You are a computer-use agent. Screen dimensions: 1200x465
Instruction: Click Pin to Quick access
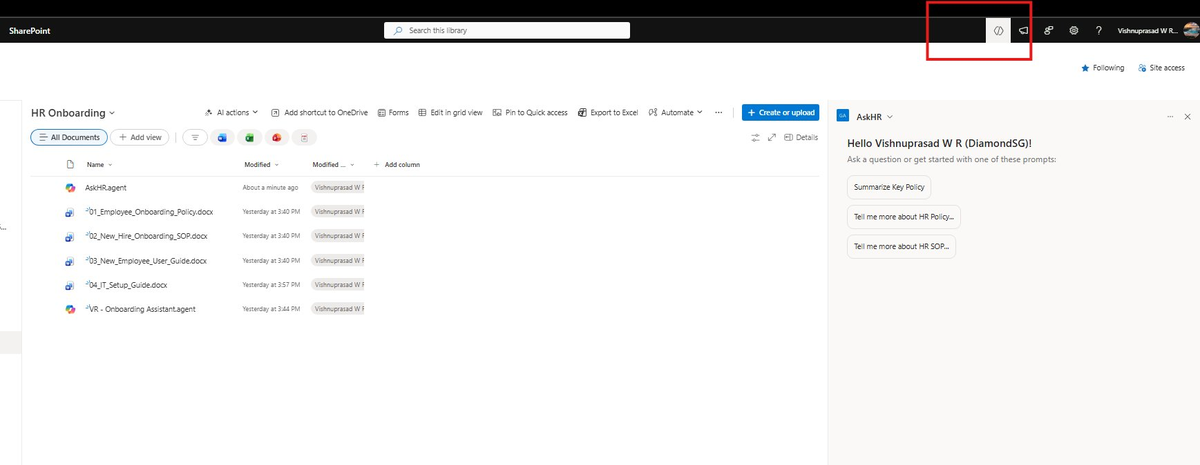[x=530, y=113]
